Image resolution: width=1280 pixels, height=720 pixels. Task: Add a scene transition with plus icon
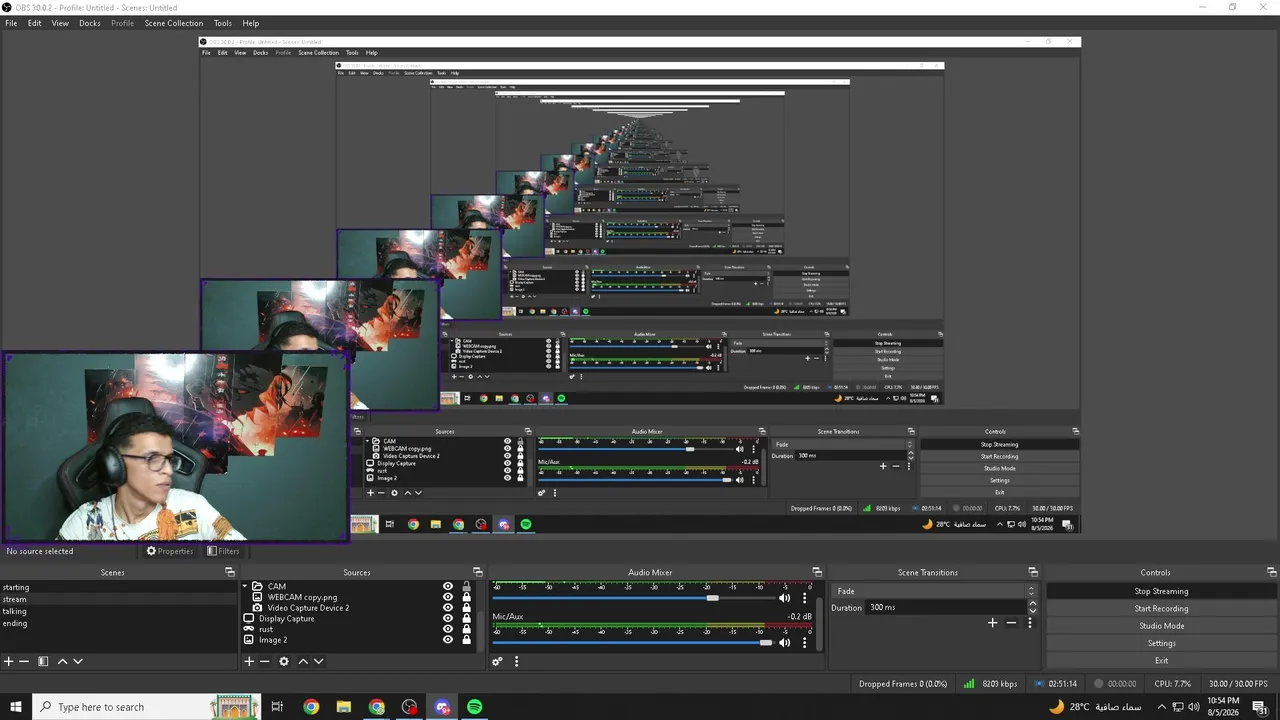tap(992, 623)
